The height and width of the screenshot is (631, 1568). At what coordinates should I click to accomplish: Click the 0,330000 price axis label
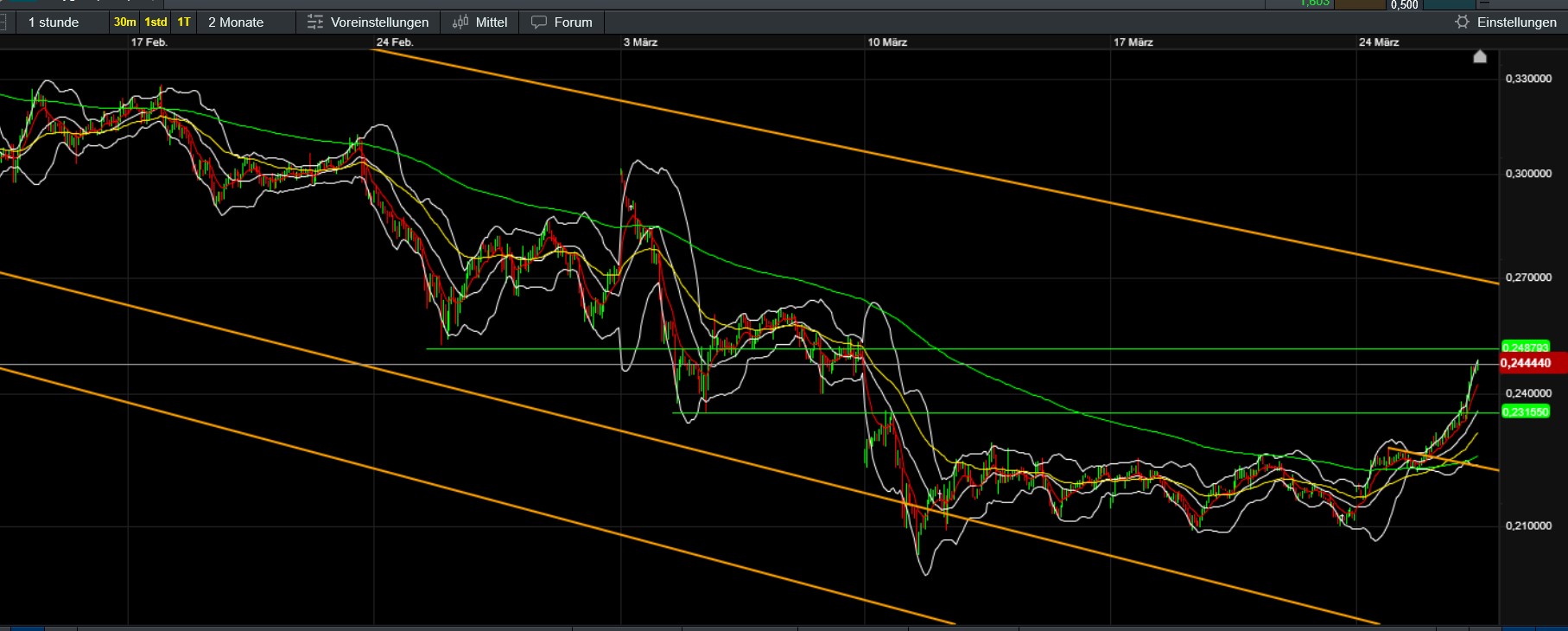(x=1528, y=79)
